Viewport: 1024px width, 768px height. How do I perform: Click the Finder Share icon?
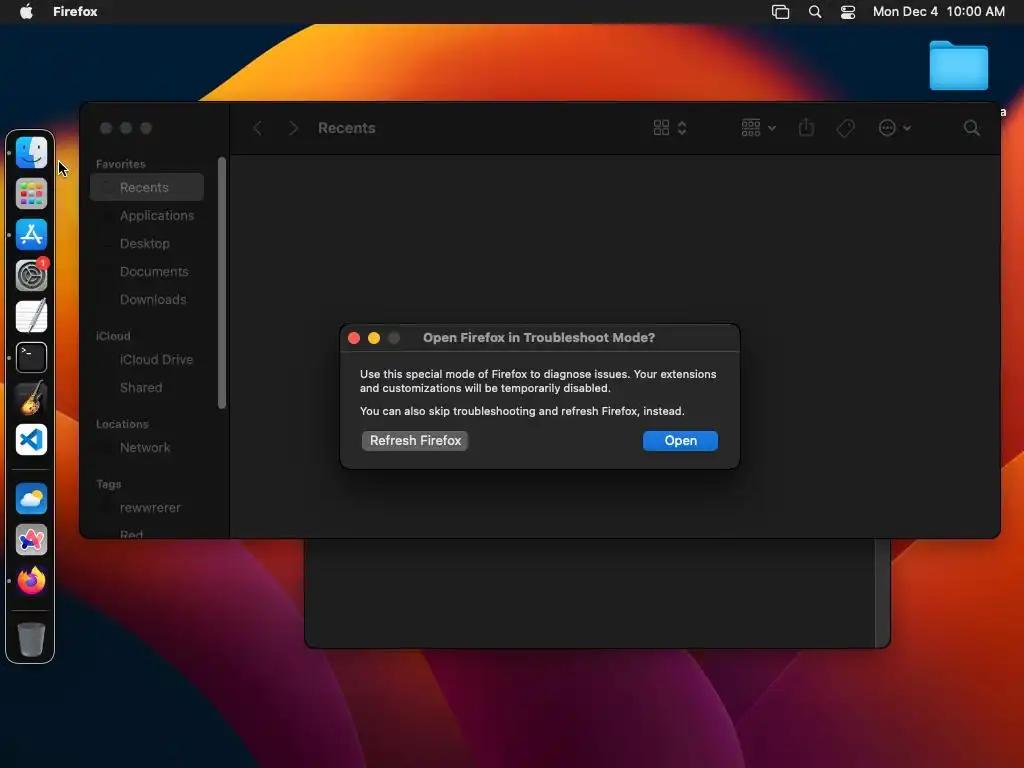[x=807, y=127]
